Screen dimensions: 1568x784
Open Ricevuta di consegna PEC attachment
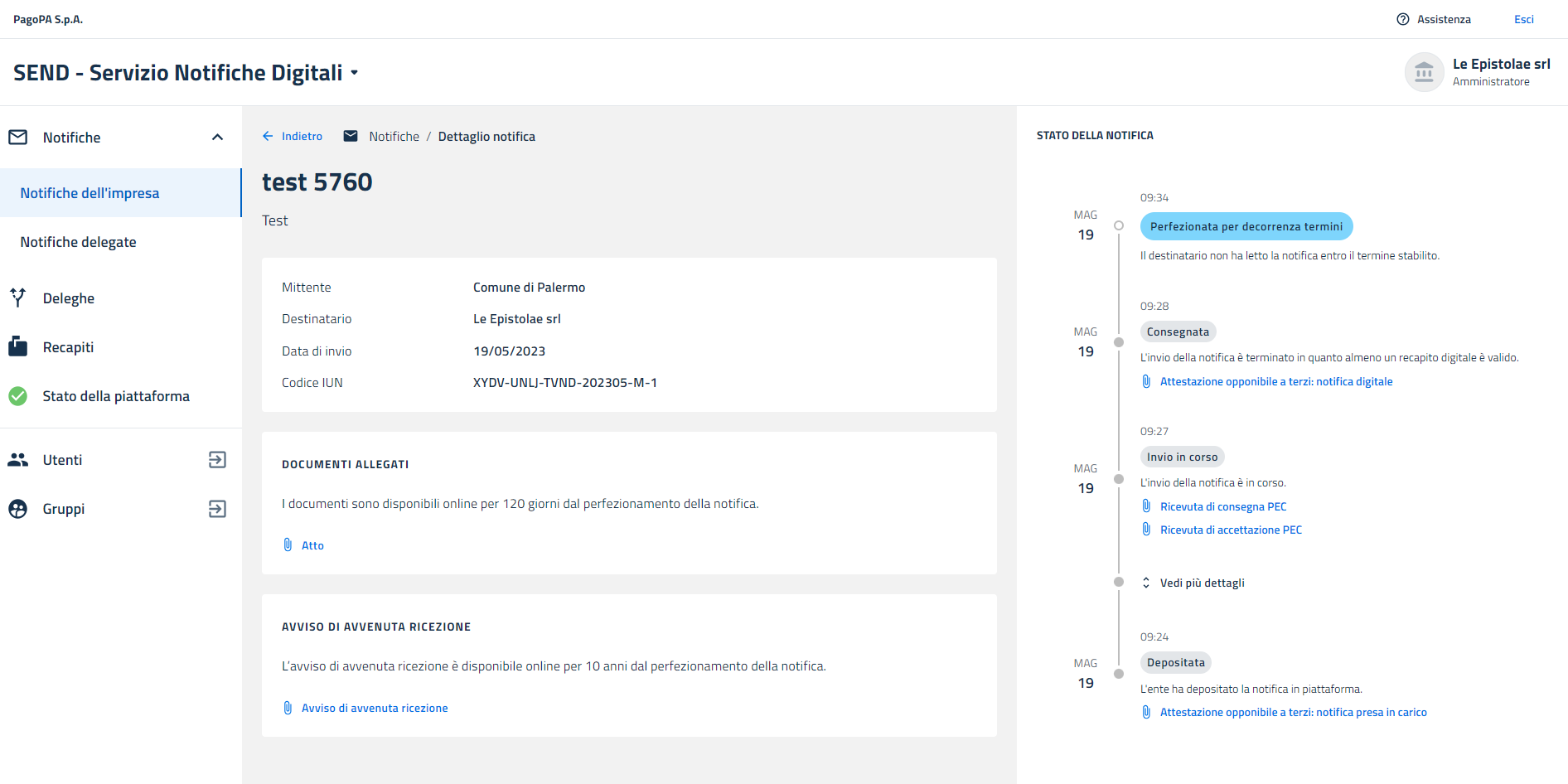coord(1222,506)
